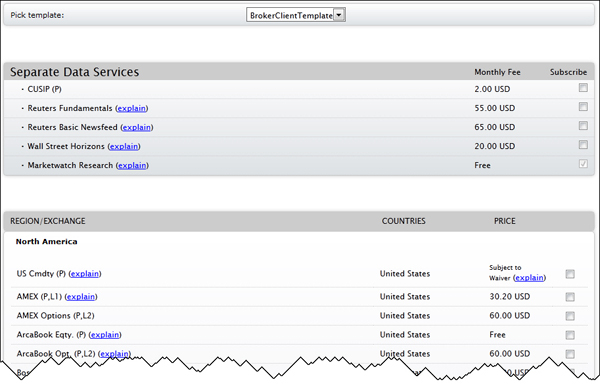This screenshot has width=600, height=384.
Task: Check the ArcaBook Eqty. (P) checkbox
Action: click(x=570, y=335)
